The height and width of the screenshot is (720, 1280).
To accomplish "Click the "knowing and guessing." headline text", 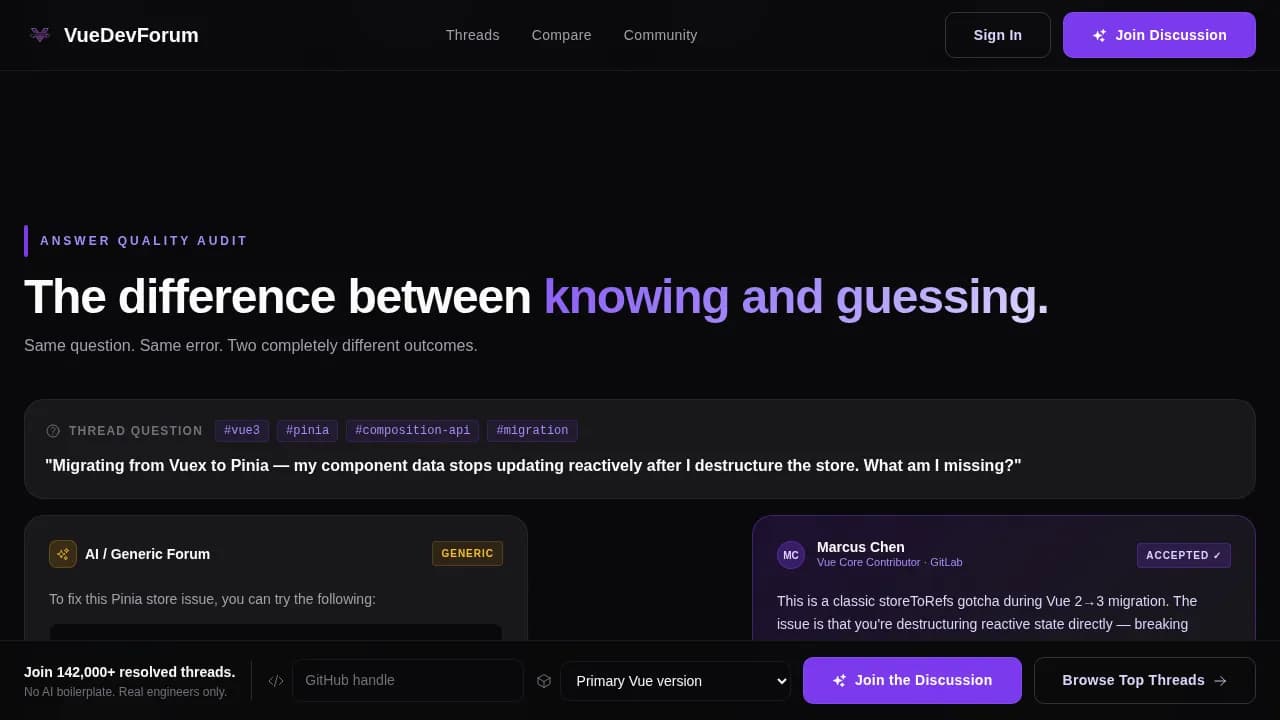I will pyautogui.click(x=796, y=297).
